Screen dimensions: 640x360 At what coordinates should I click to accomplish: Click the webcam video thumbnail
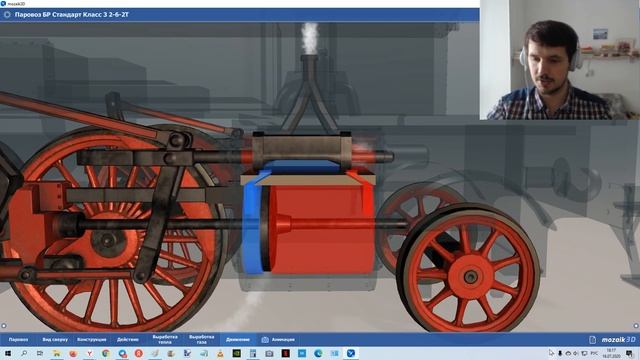[x=560, y=60]
